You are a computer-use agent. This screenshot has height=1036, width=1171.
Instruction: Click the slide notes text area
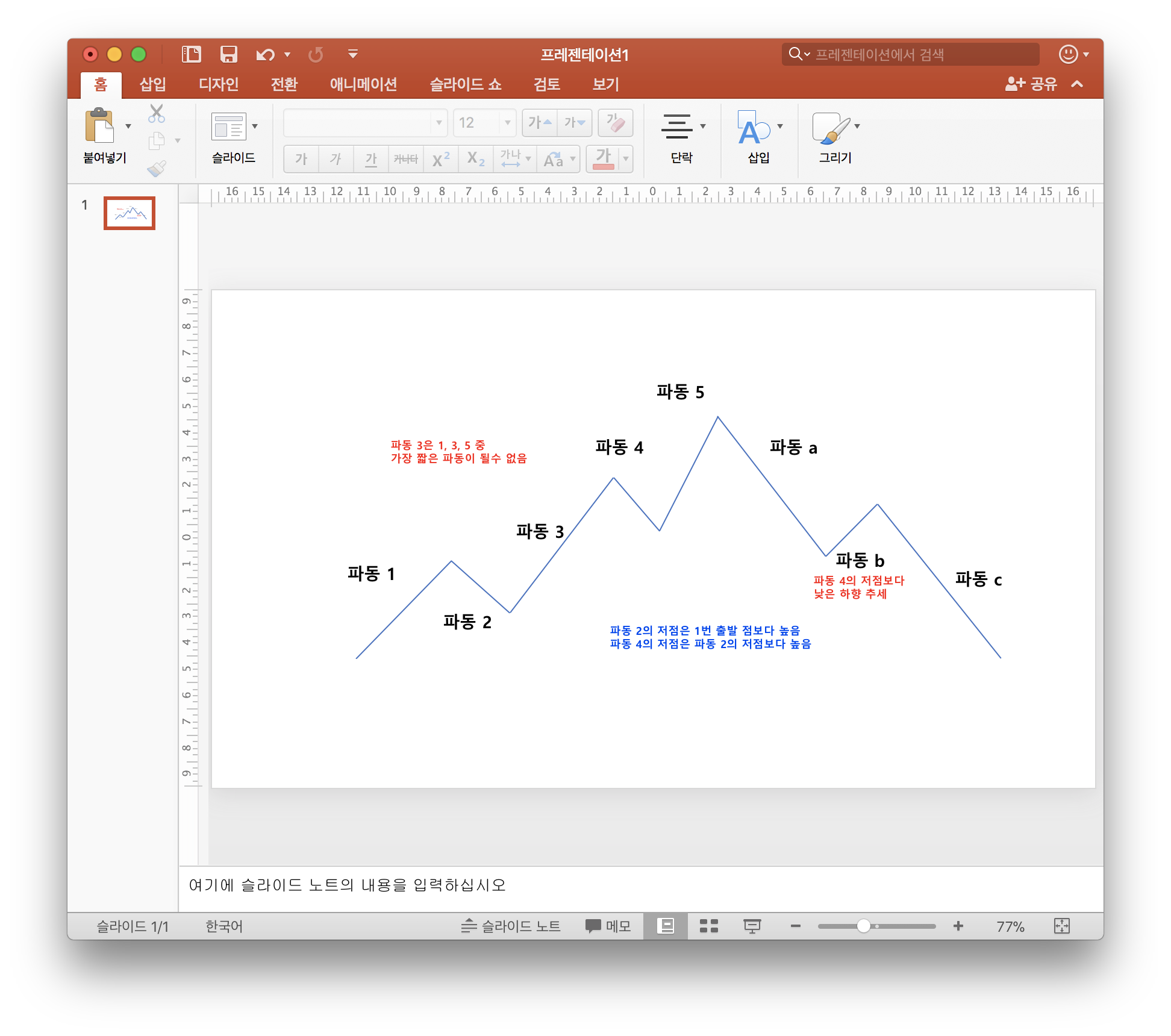[641, 889]
